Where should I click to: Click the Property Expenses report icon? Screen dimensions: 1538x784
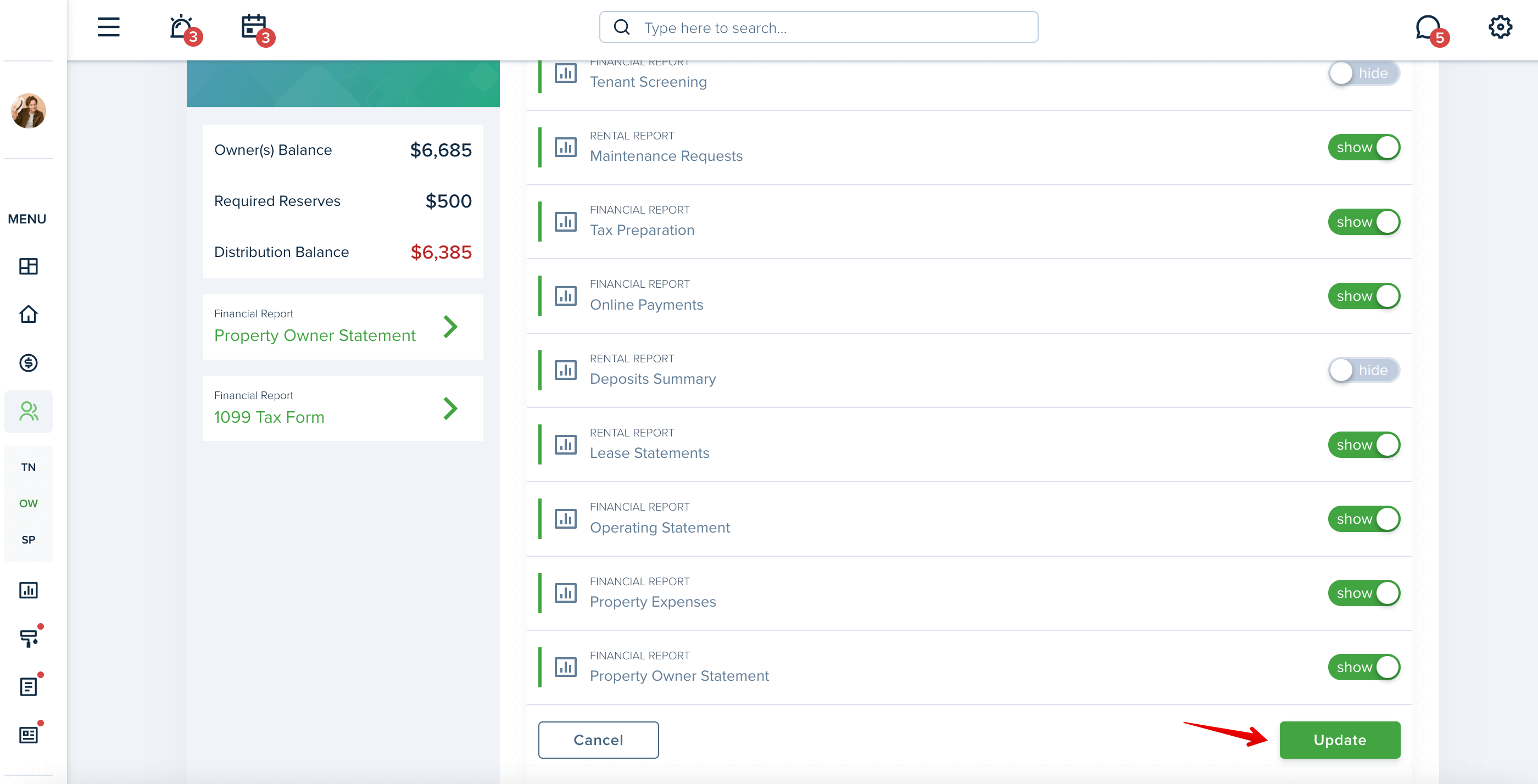(565, 593)
